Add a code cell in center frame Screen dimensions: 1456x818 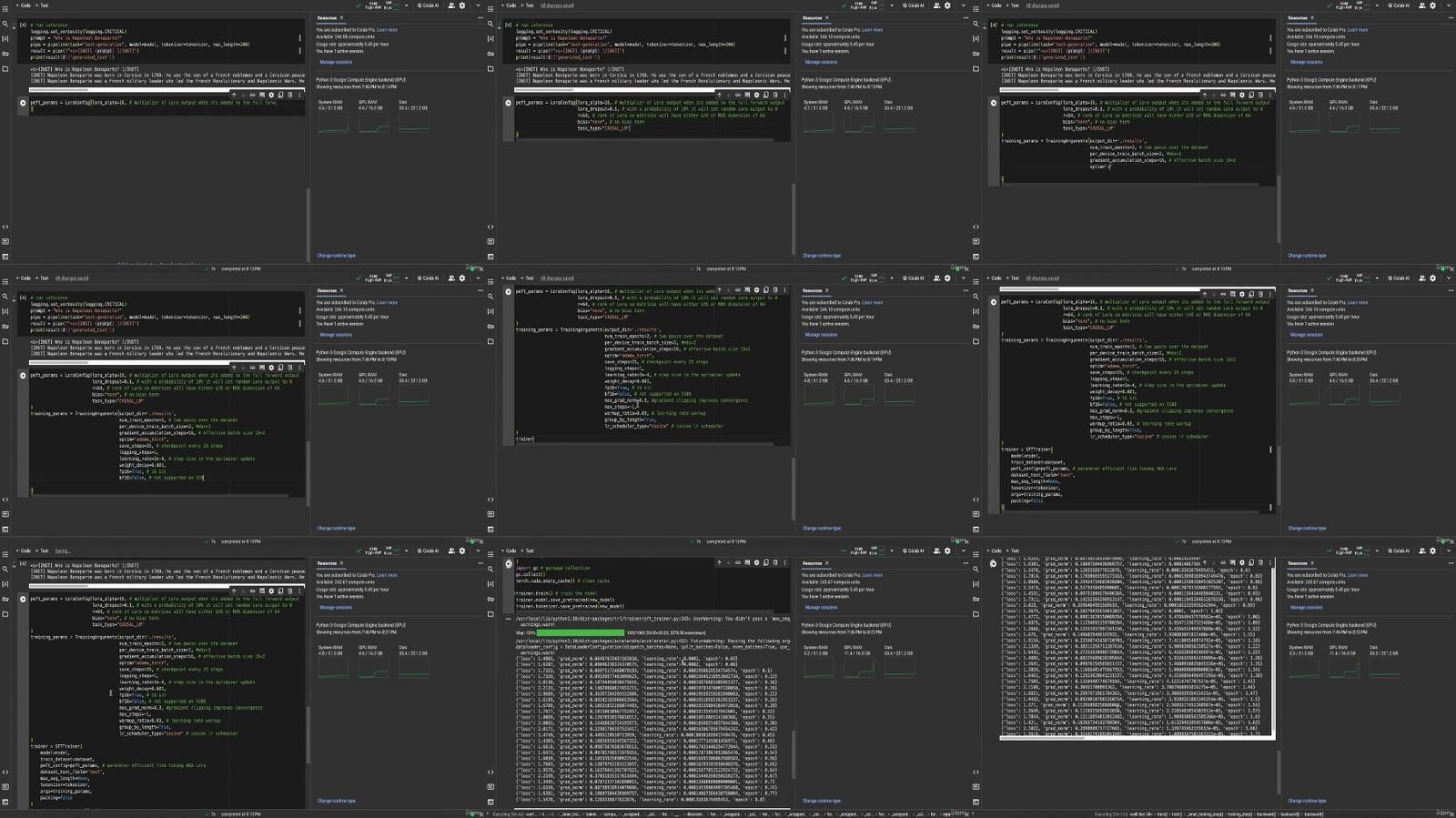click(509, 278)
